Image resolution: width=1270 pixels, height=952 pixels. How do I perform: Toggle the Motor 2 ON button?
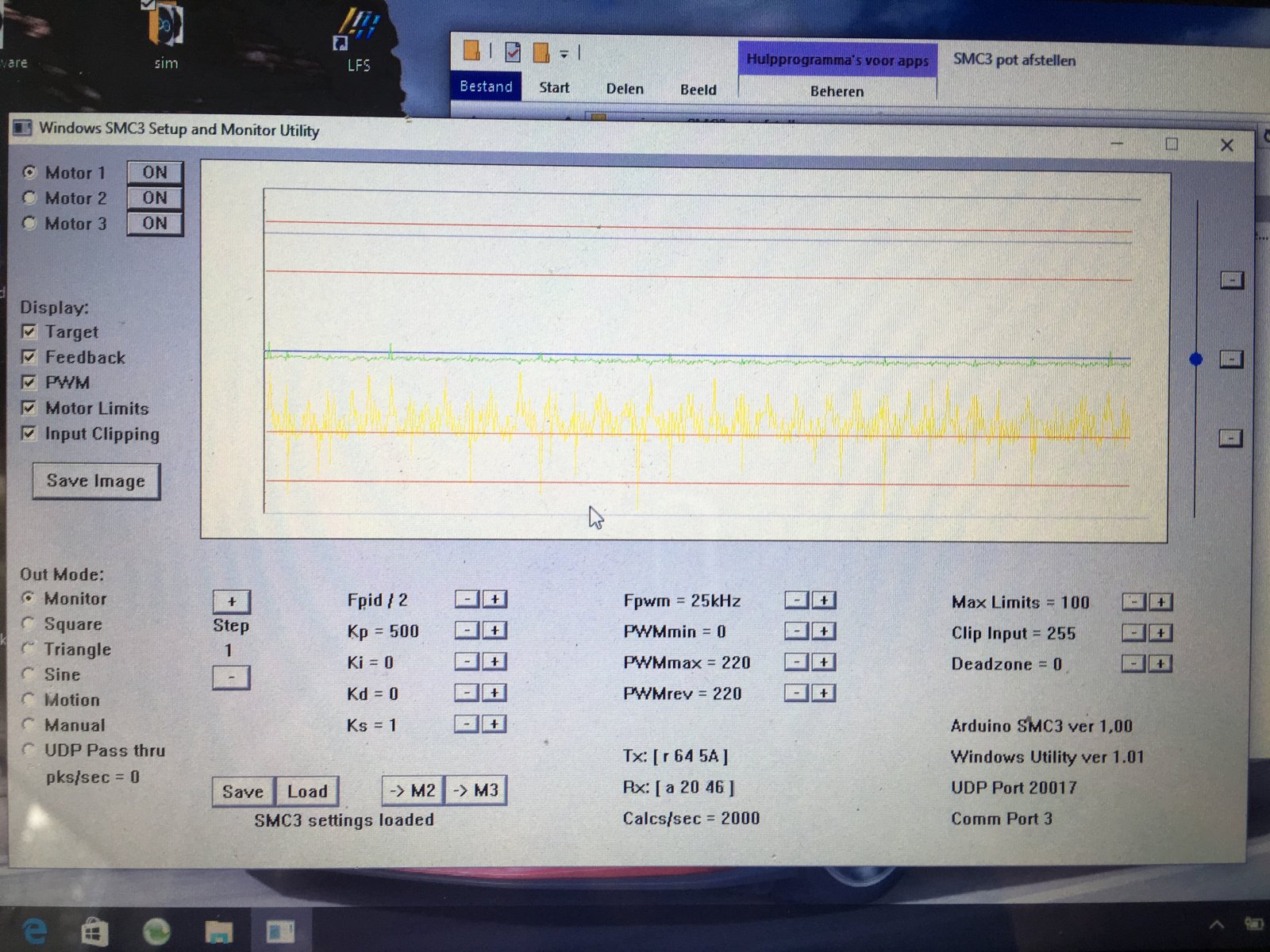pos(155,198)
